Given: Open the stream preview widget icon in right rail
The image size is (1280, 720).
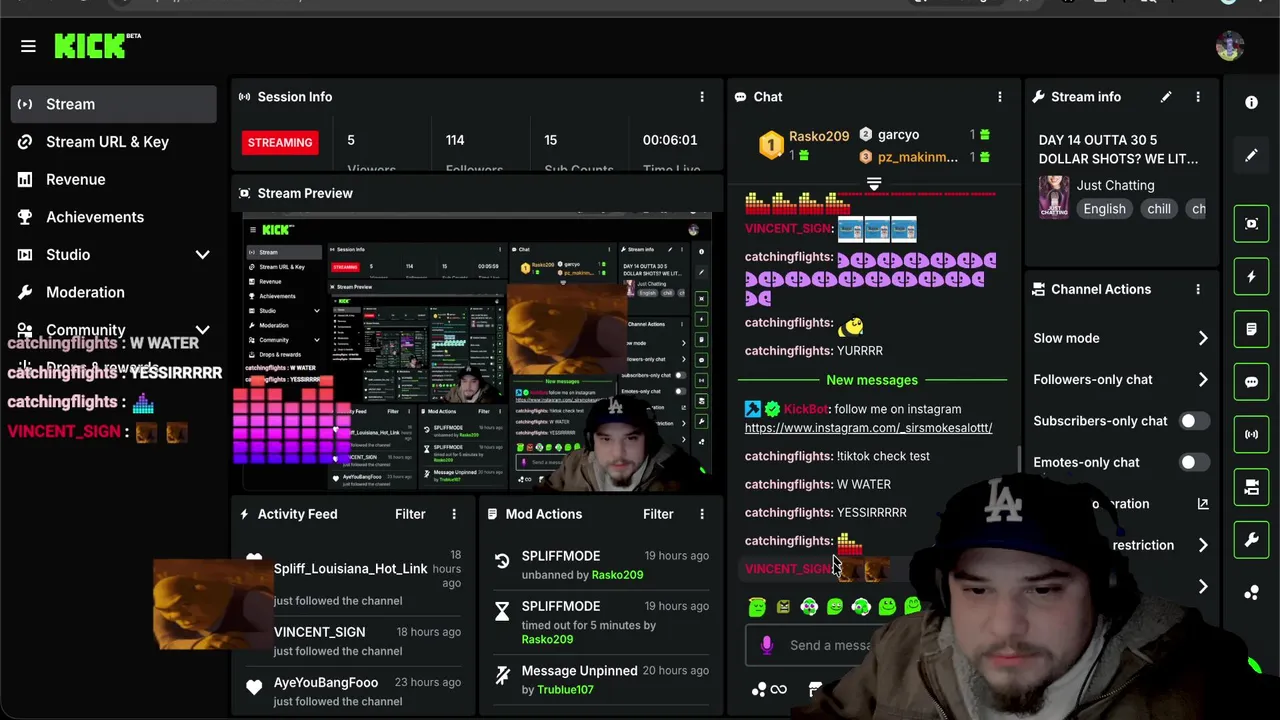Looking at the screenshot, I should [x=1251, y=224].
